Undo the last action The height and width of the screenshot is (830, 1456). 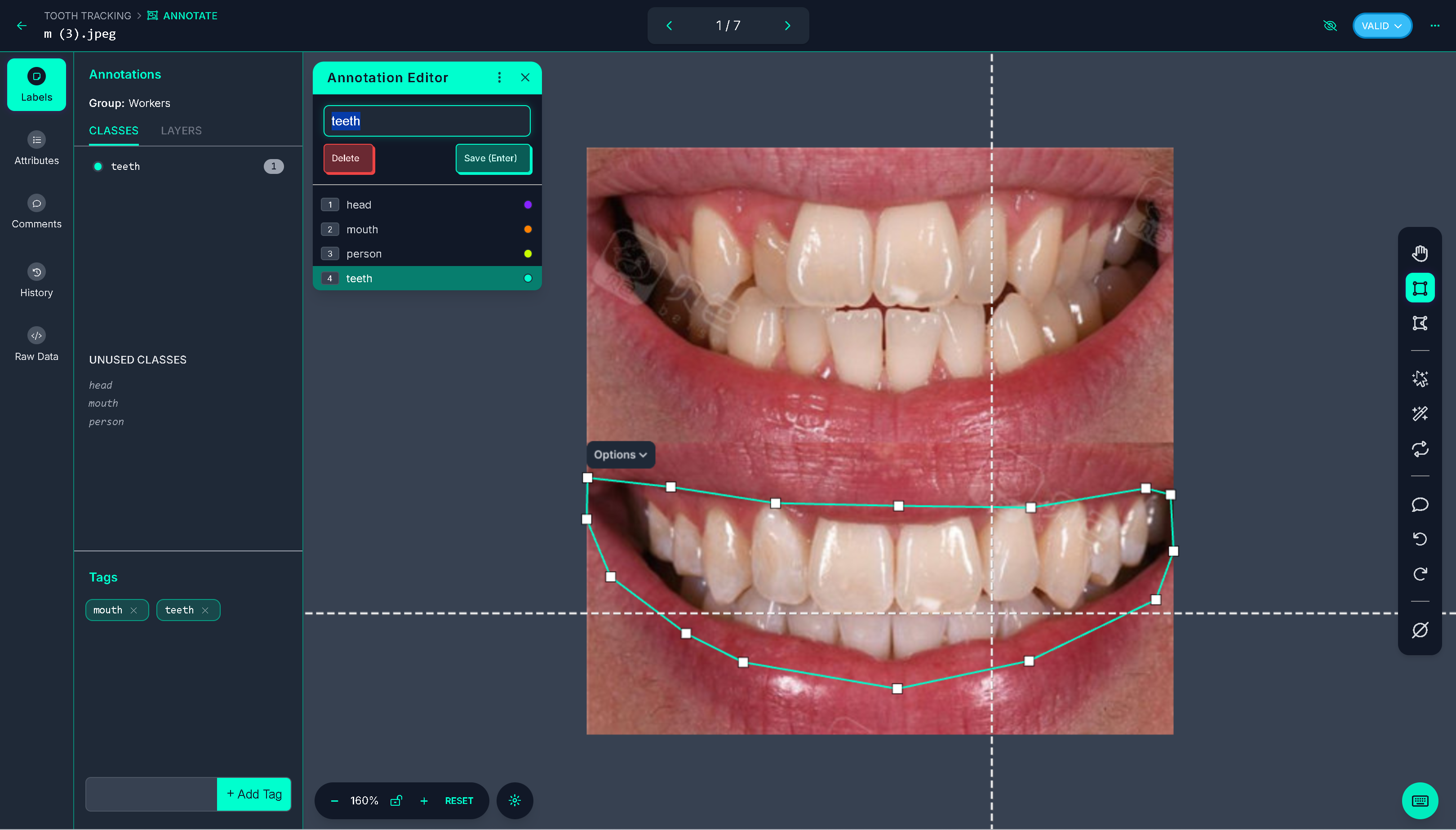1420,539
